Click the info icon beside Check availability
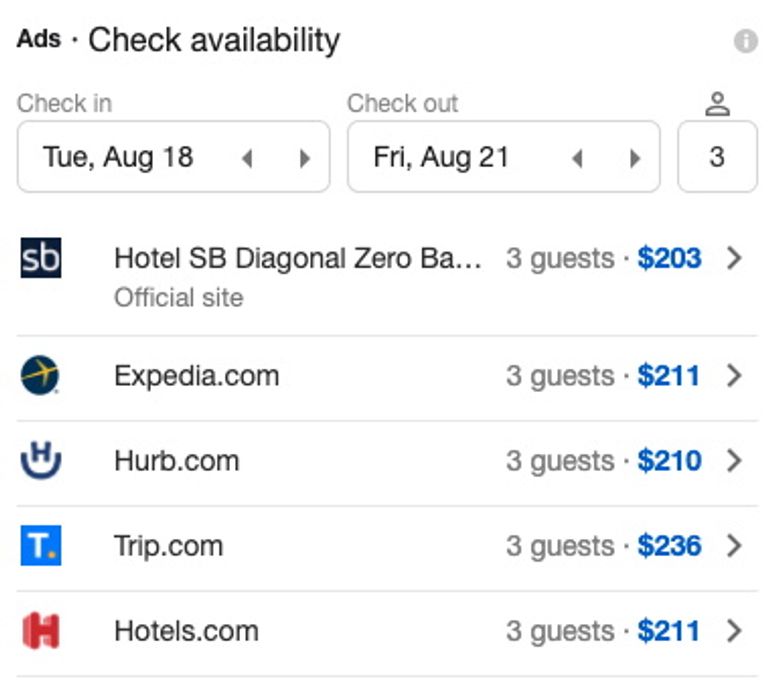 coord(745,41)
